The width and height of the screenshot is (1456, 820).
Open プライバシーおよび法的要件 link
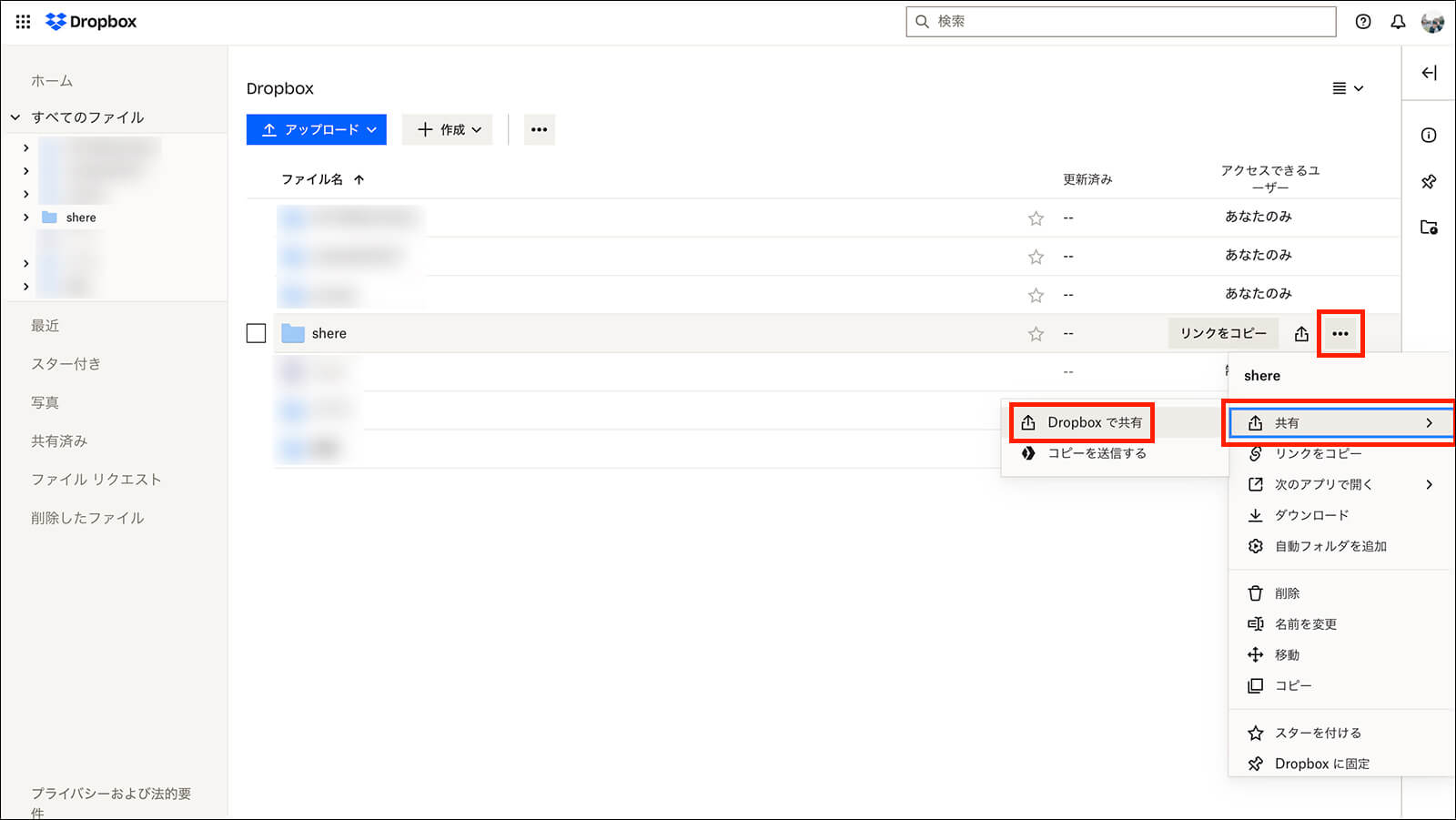tap(111, 802)
